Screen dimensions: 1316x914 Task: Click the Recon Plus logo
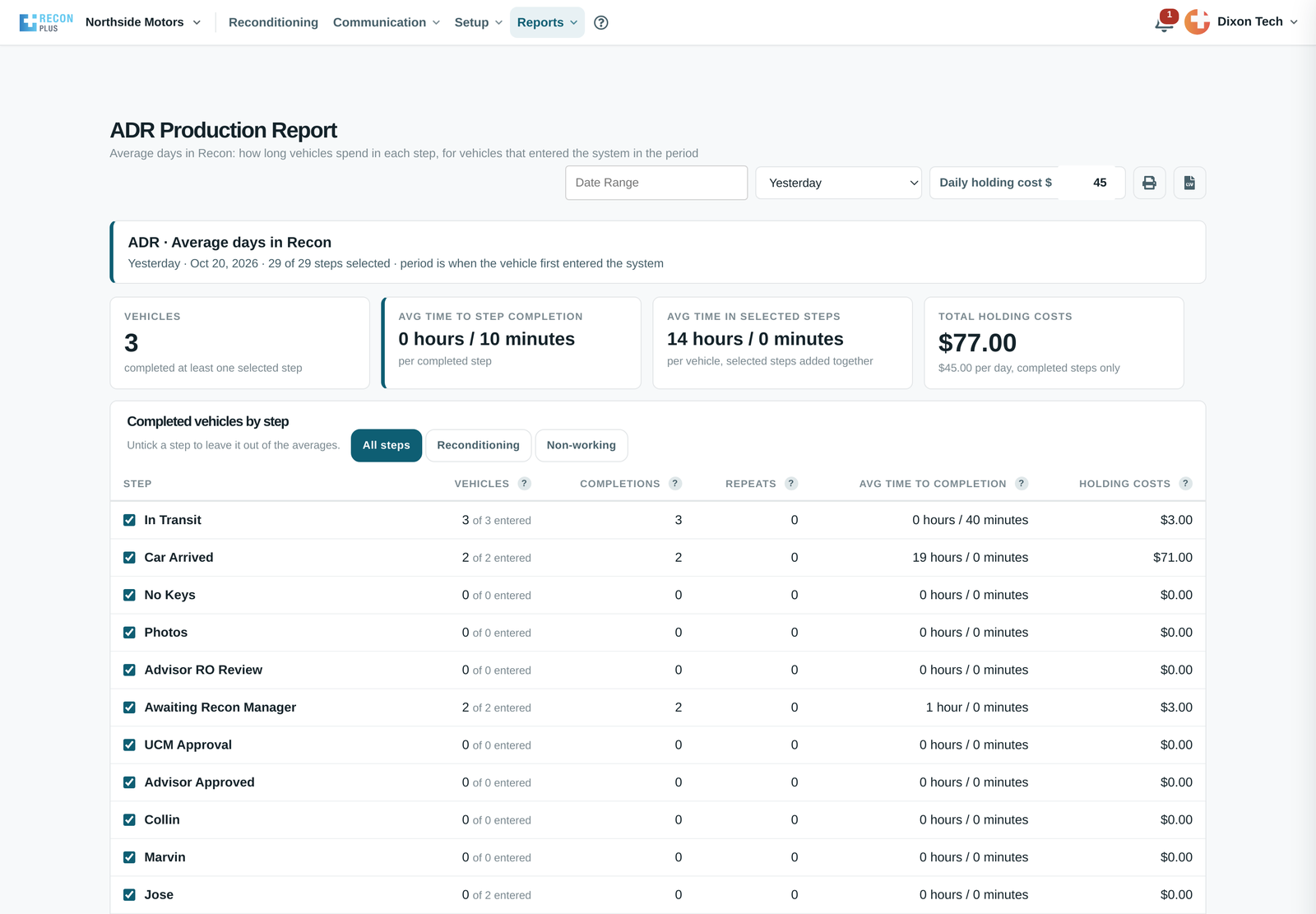(46, 22)
